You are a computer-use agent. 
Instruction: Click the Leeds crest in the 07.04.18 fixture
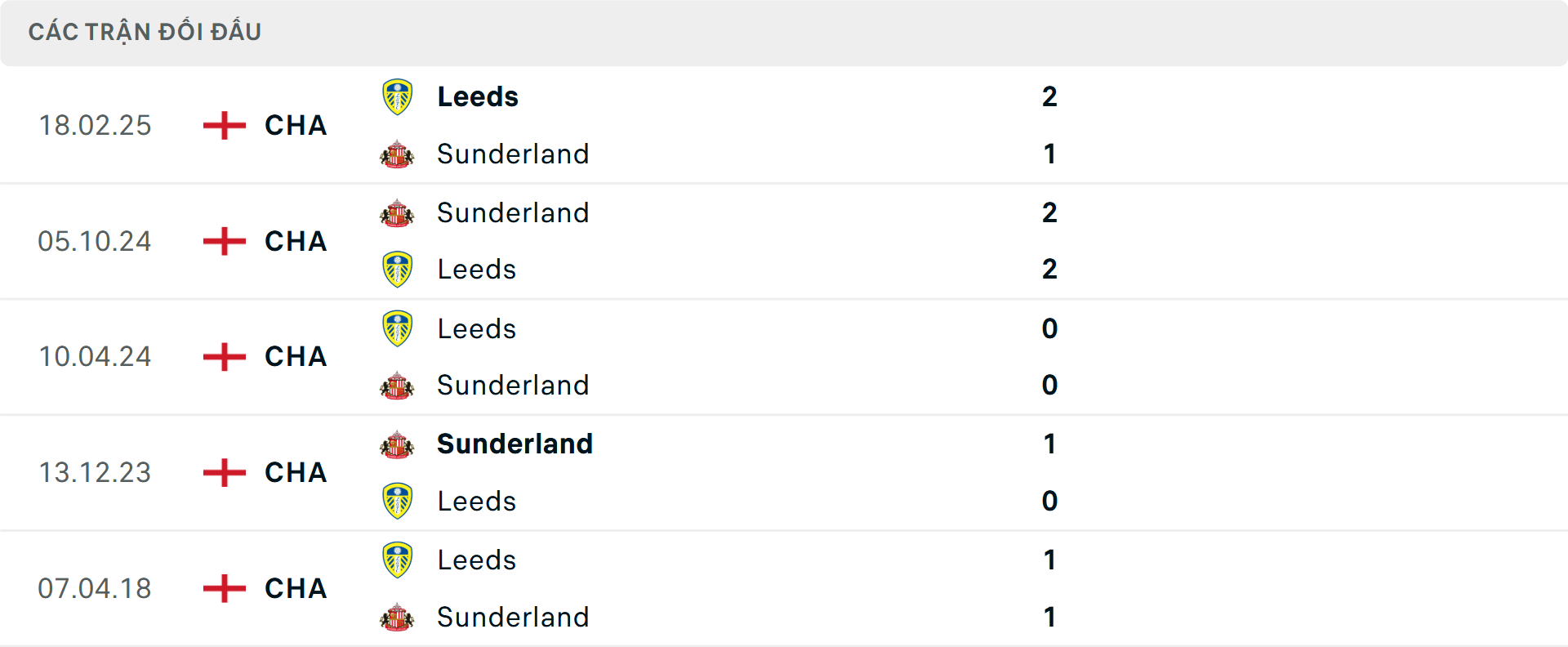(x=398, y=560)
